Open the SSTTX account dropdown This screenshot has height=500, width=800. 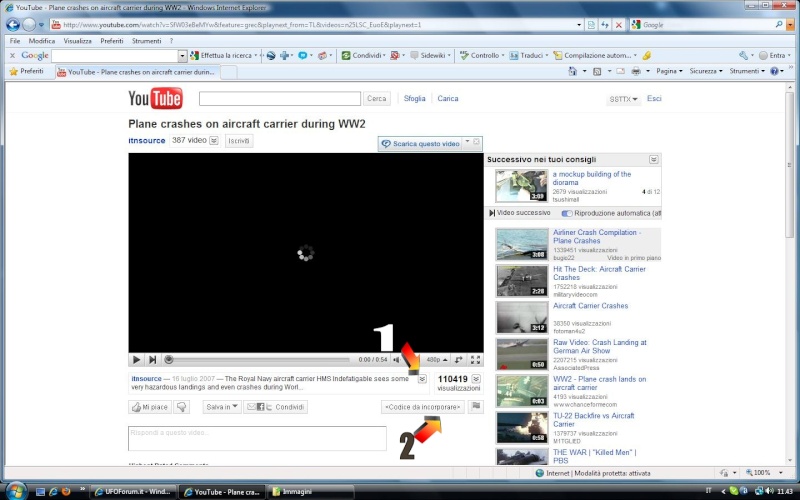(623, 99)
